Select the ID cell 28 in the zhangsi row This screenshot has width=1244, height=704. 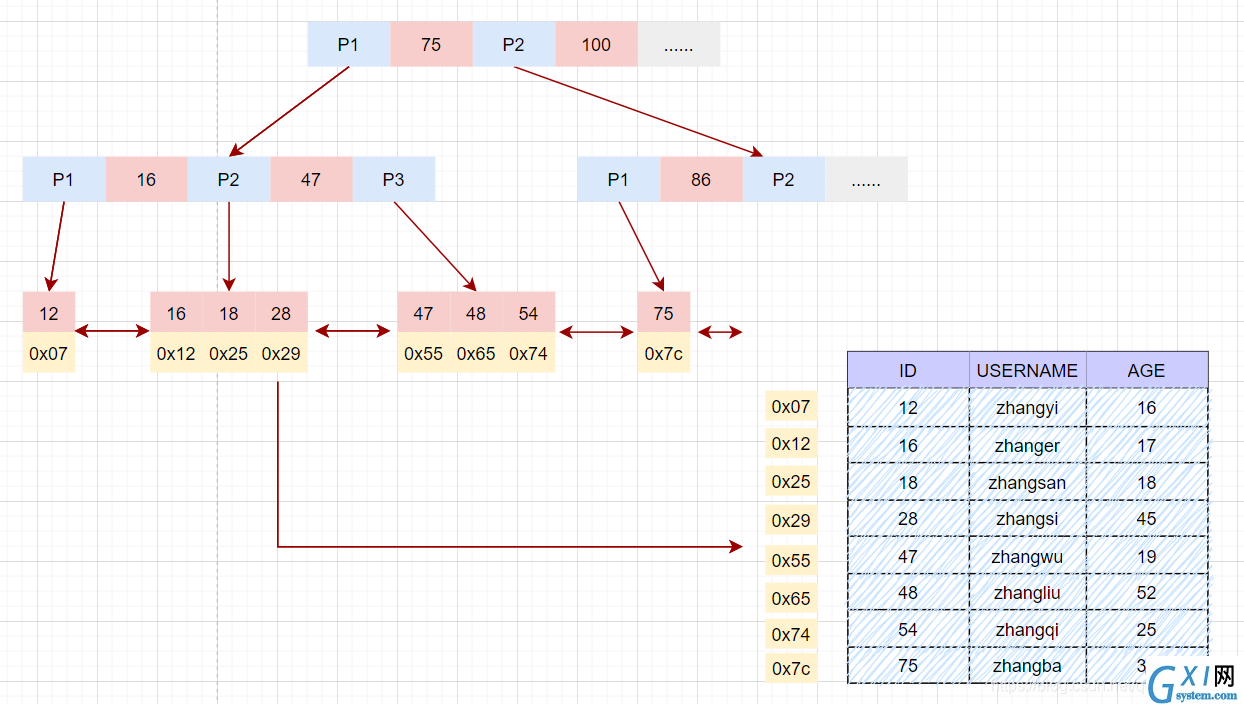908,518
